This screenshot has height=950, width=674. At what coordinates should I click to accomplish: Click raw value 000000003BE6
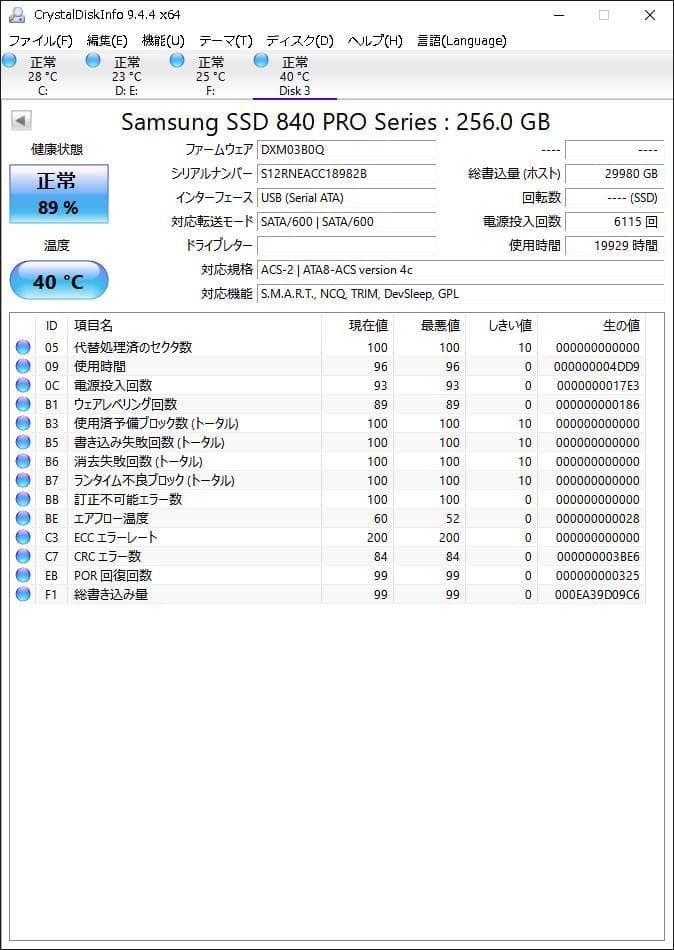coord(596,557)
